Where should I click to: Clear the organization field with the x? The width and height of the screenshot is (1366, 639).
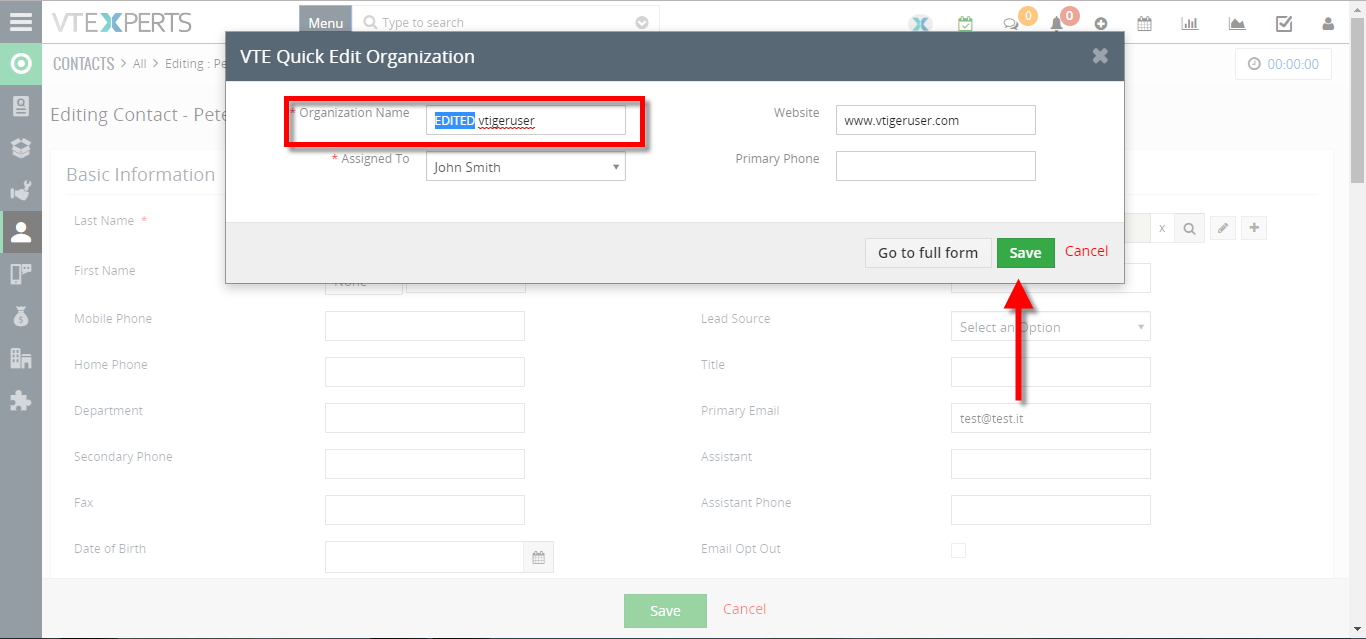click(1162, 229)
